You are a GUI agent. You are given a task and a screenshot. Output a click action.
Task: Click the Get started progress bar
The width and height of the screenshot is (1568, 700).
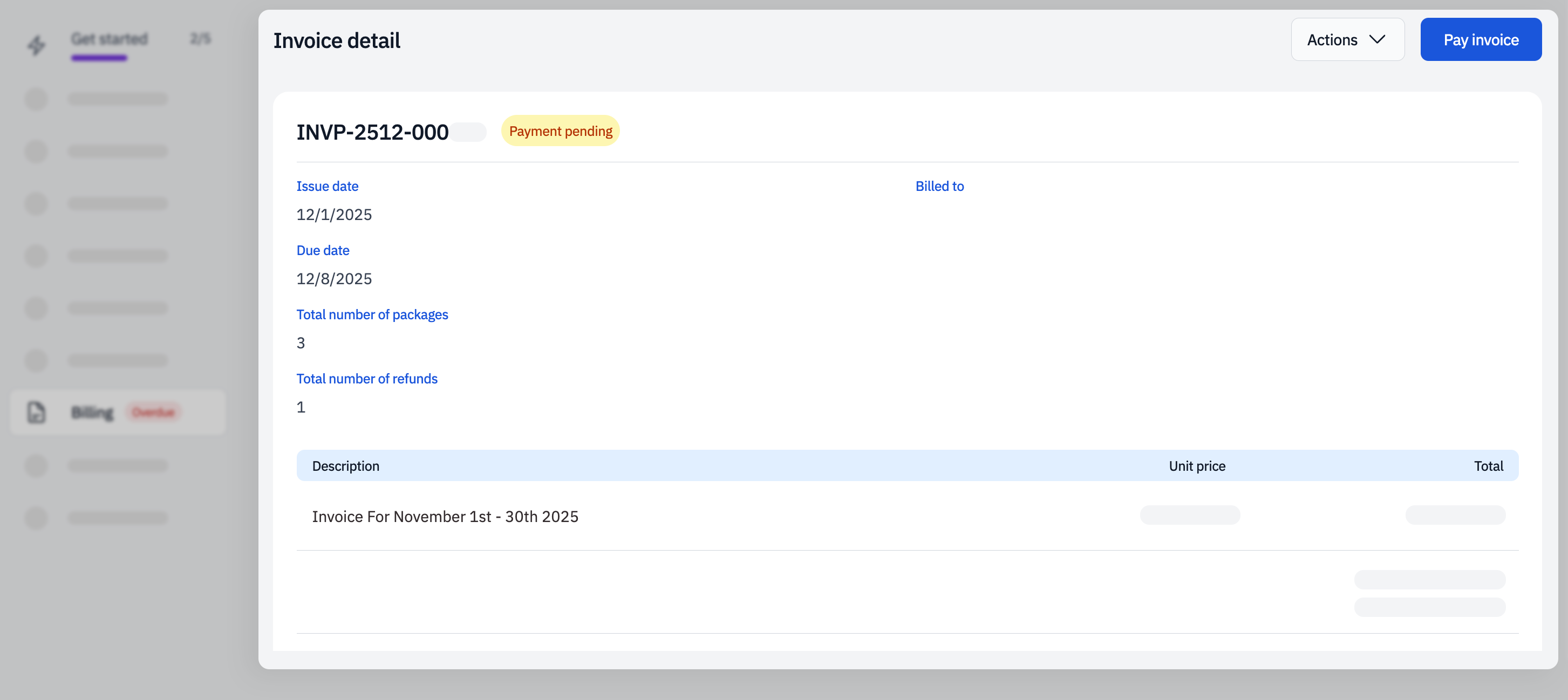click(99, 58)
